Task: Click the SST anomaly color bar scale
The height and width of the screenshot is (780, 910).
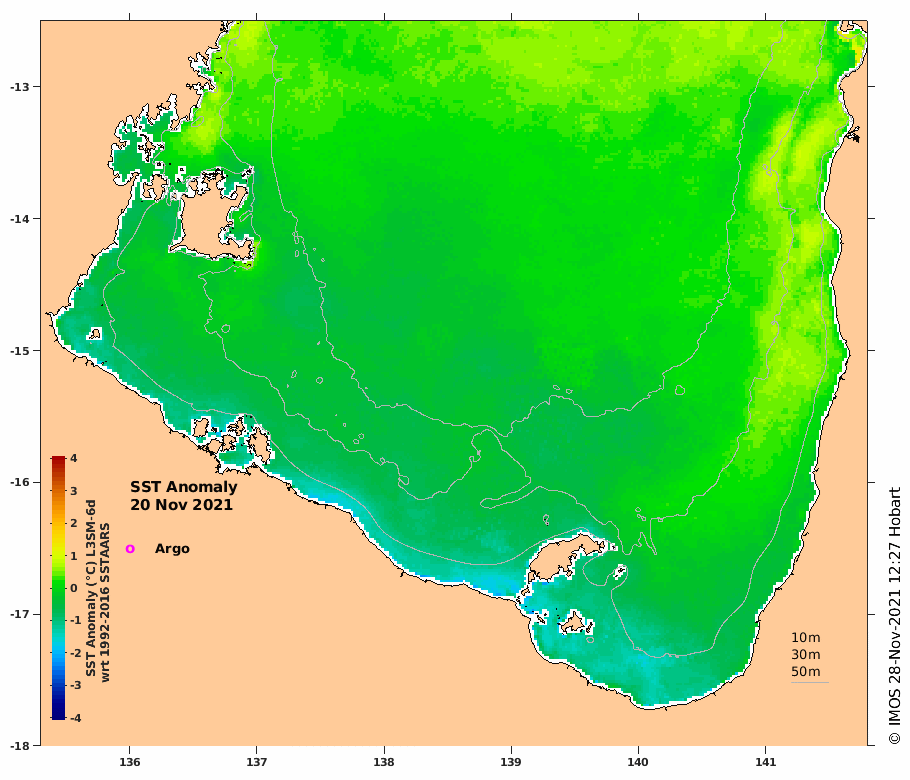Action: click(58, 588)
